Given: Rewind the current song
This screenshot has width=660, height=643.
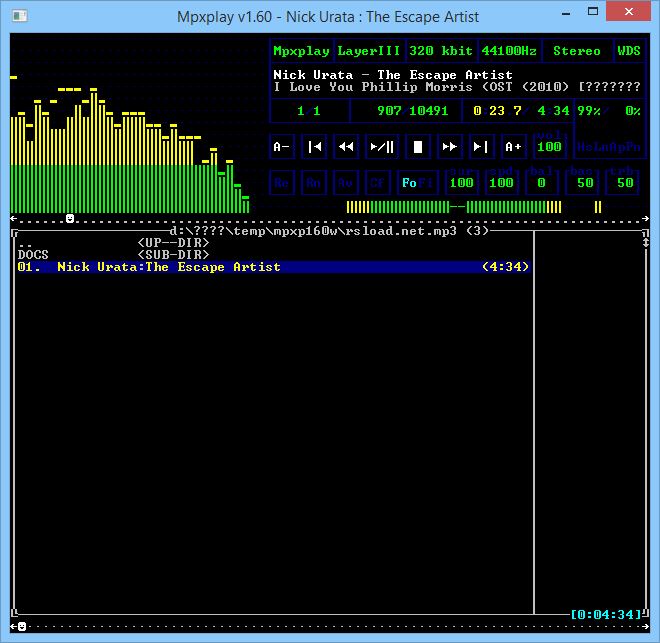Looking at the screenshot, I should [346, 147].
